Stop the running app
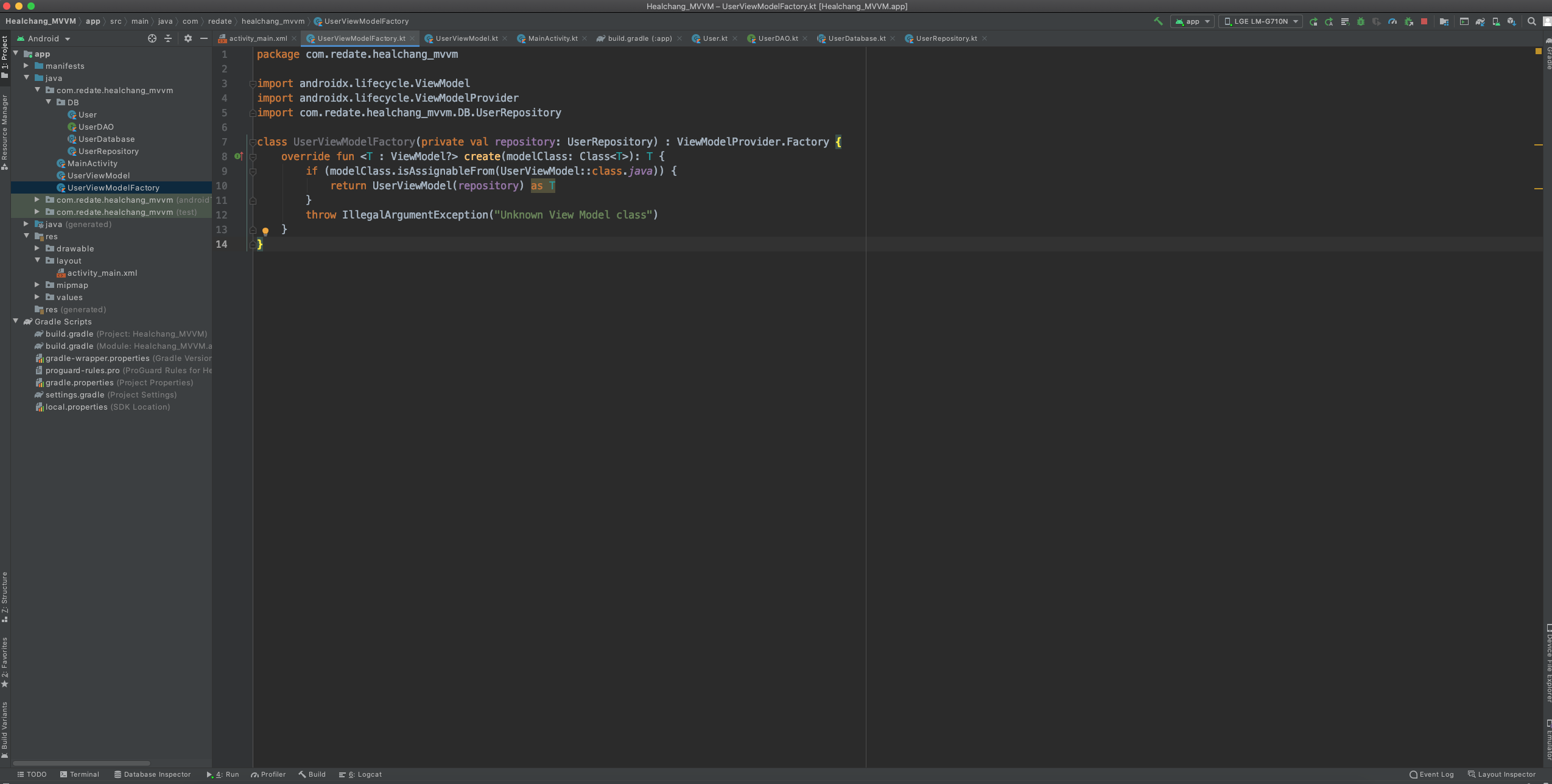The height and width of the screenshot is (784, 1552). pyautogui.click(x=1424, y=21)
